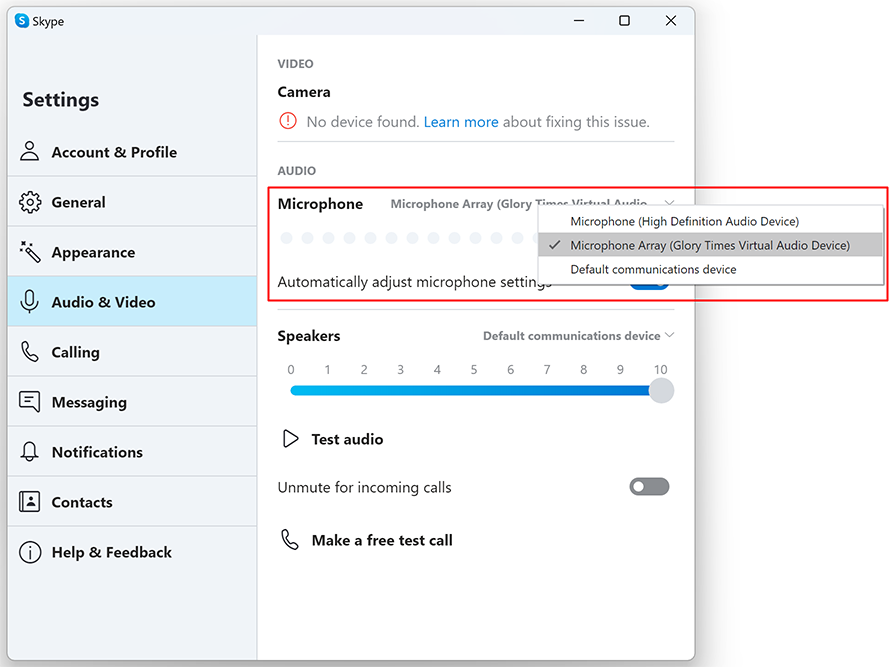Go to General settings
Viewport: 892px width, 667px height.
(x=132, y=202)
